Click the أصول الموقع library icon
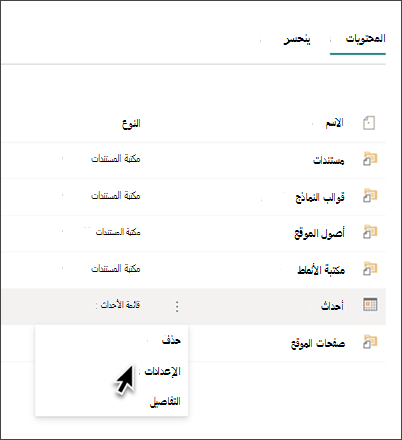This screenshot has height=440, width=402. click(370, 232)
